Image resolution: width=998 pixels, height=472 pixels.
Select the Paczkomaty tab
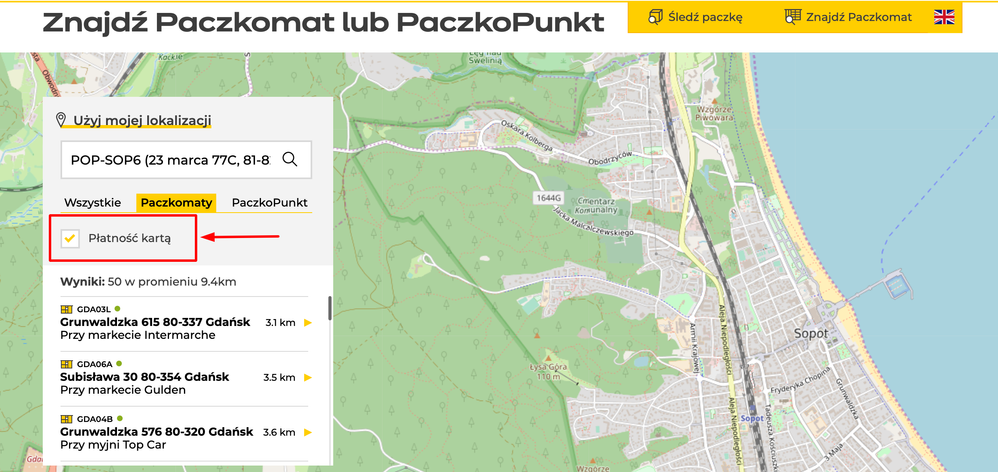[x=176, y=202]
